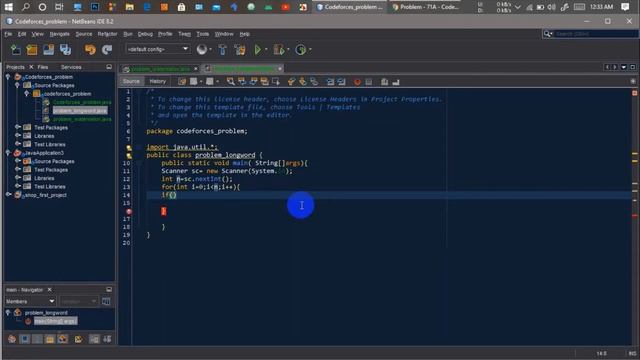This screenshot has width=640, height=360.
Task: Click the Undo arrow in main toolbar
Action: click(x=90, y=50)
